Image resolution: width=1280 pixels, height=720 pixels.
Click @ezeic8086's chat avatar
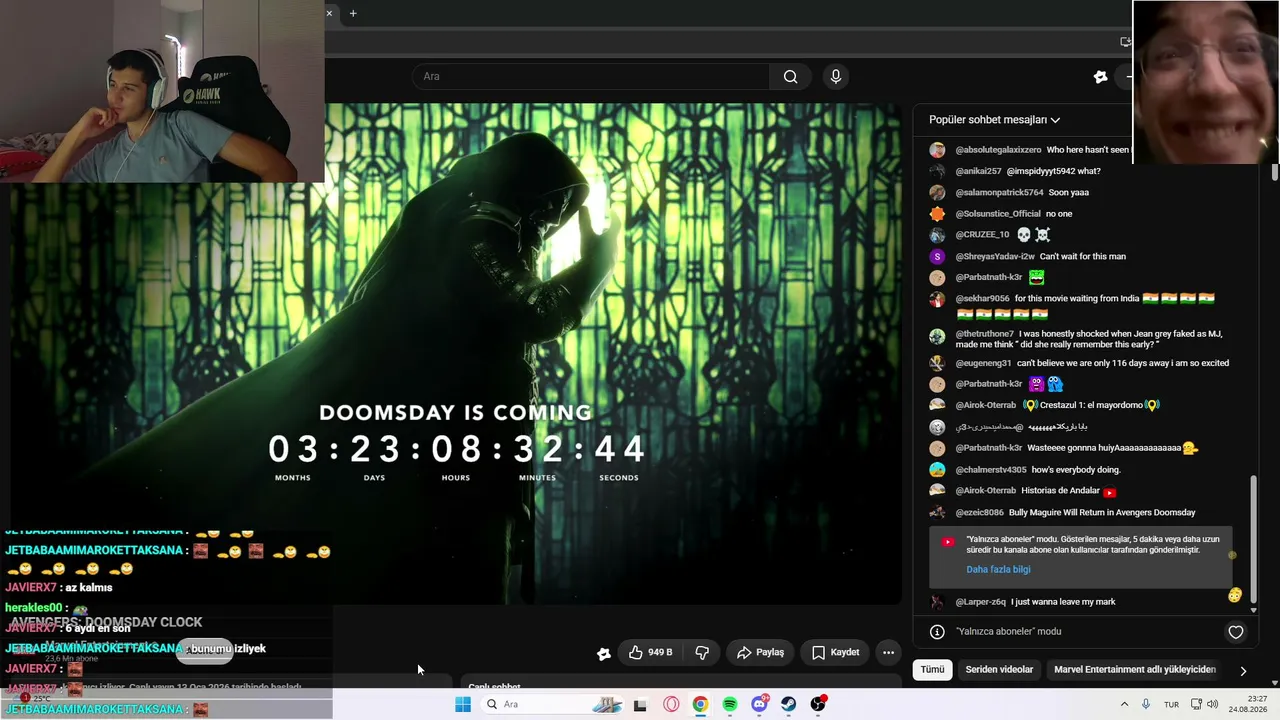coord(937,512)
